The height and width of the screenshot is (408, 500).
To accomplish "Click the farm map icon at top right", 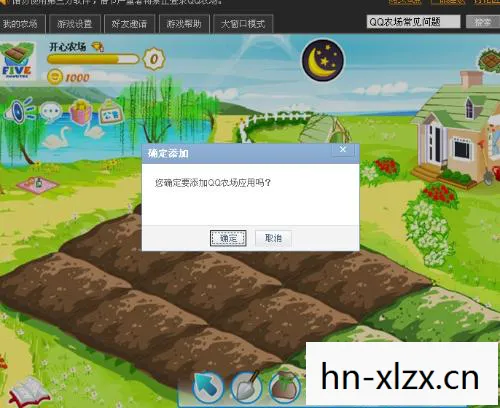I will pyautogui.click(x=489, y=61).
